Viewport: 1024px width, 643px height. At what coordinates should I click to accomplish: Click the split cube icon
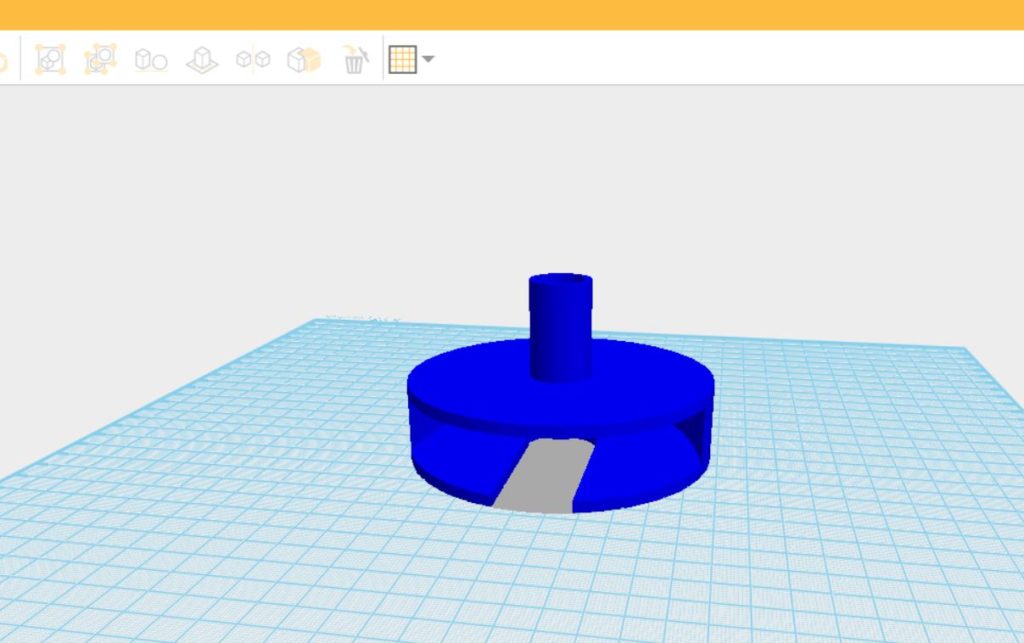[x=304, y=60]
